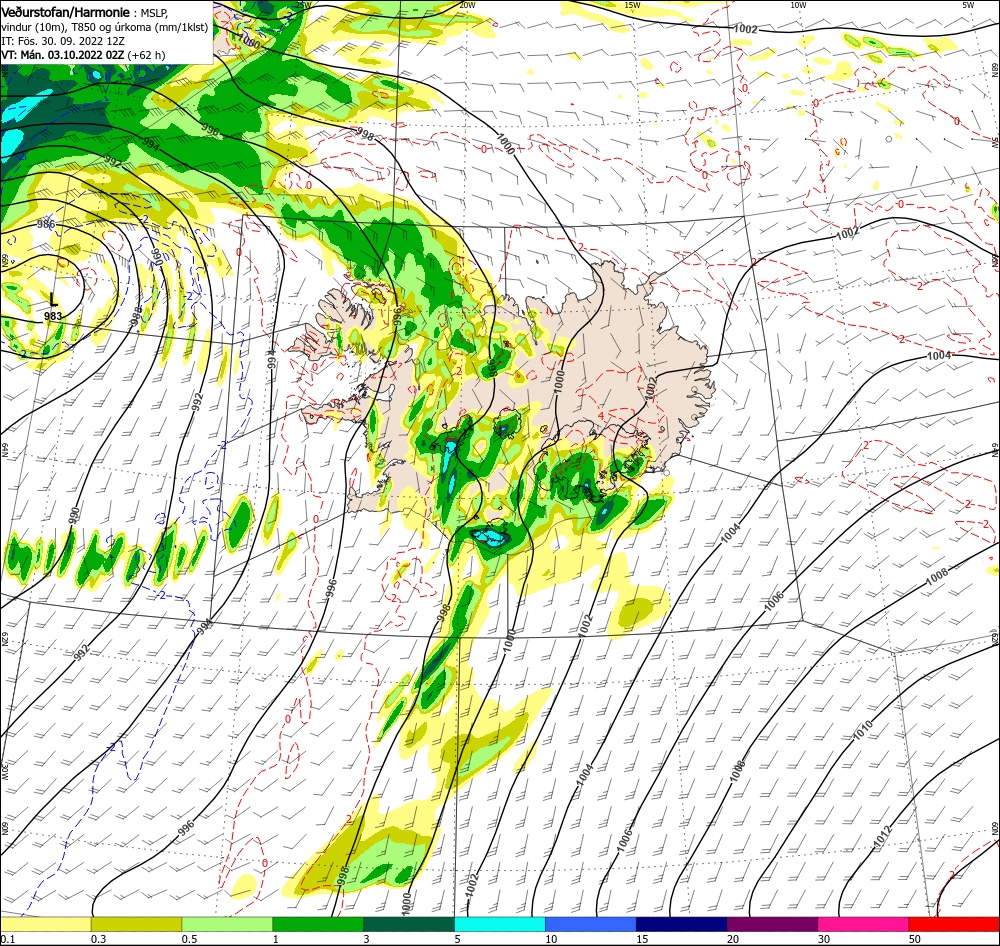The width and height of the screenshot is (1000, 946).
Task: Click the yellow 0.1–0.3 legend swatch
Action: coord(45,924)
